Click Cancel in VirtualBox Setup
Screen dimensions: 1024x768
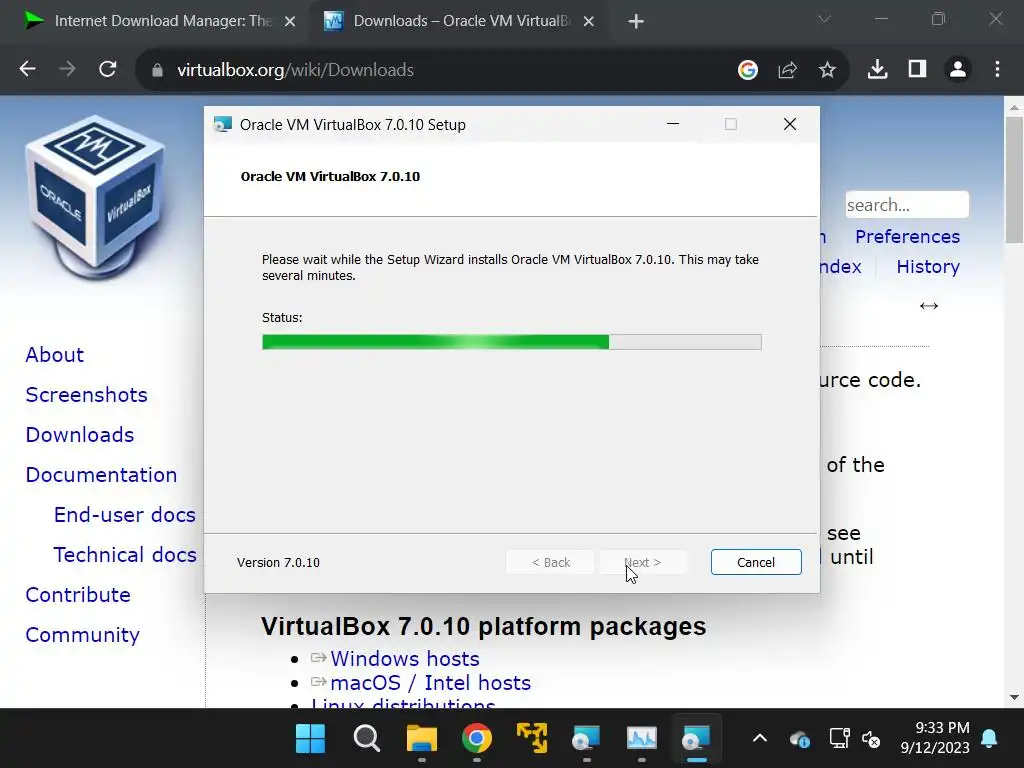(756, 562)
